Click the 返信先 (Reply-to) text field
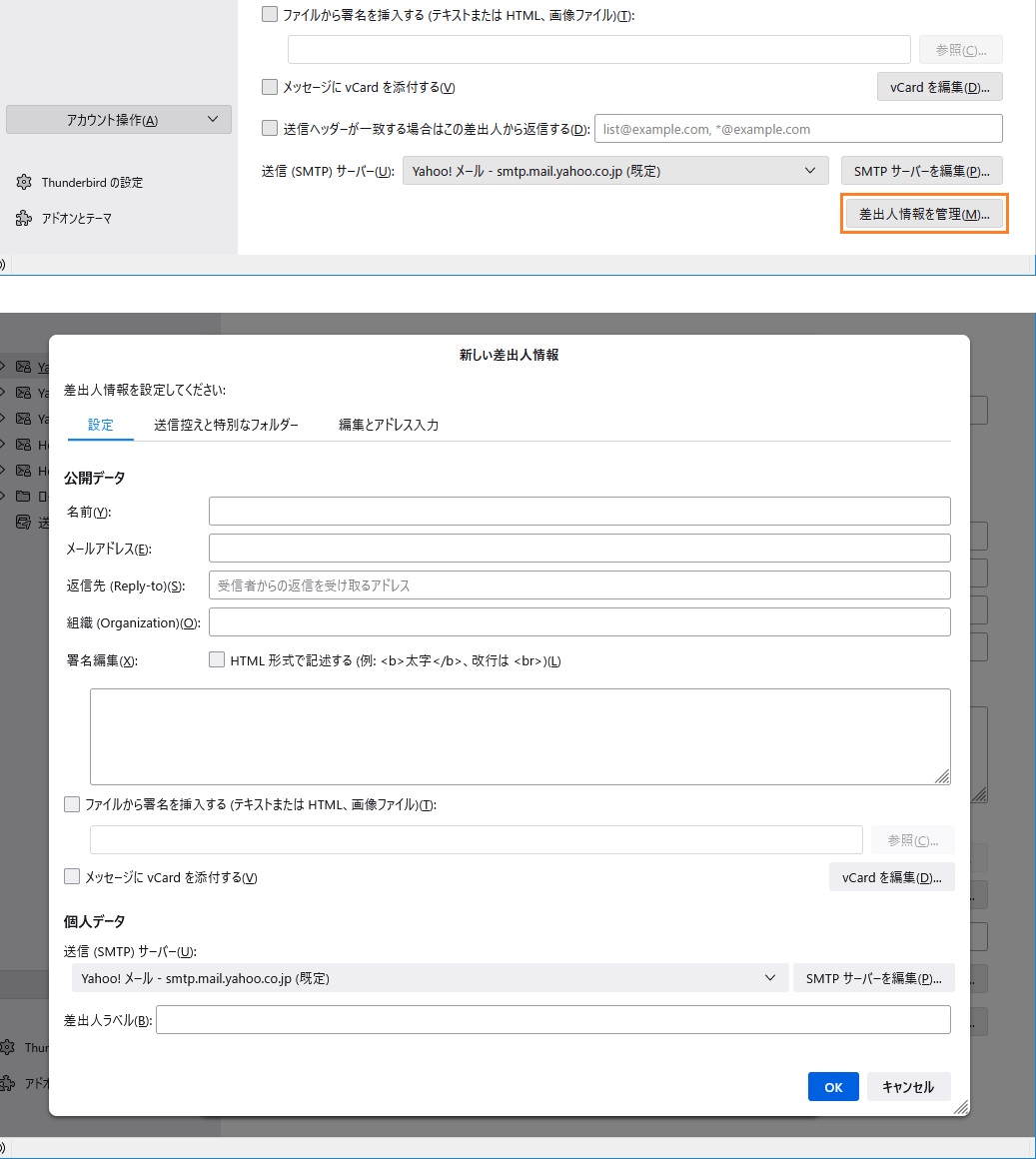Viewport: 1036px width, 1159px height. point(579,585)
